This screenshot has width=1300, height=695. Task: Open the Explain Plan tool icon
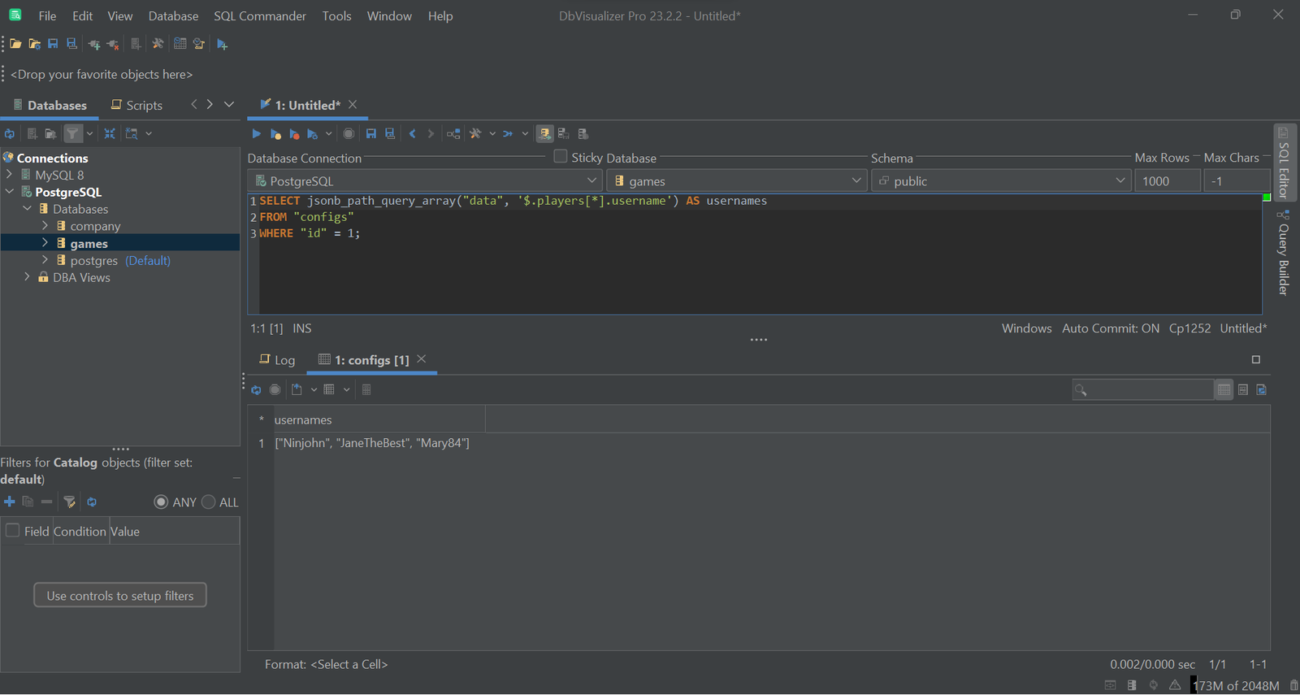[x=451, y=133]
